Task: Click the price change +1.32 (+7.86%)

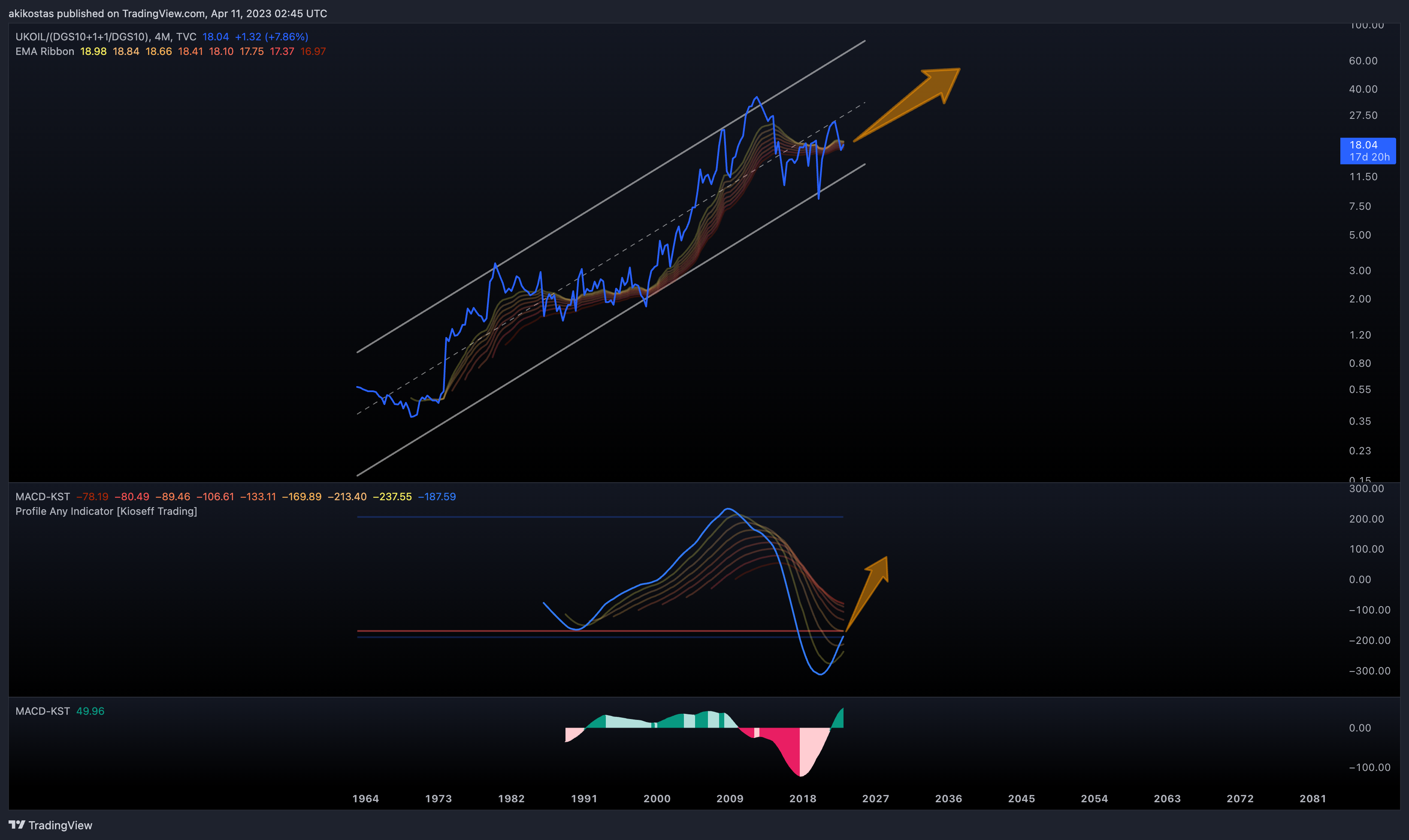Action: click(x=272, y=37)
